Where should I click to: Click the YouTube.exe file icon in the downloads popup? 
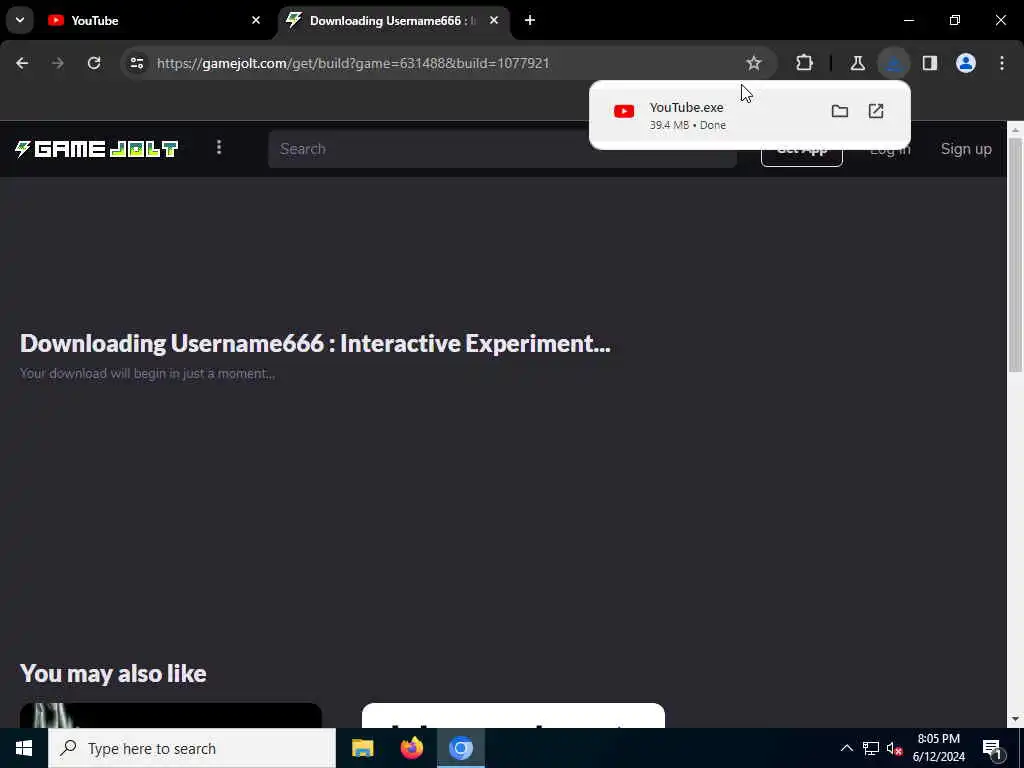pos(624,112)
